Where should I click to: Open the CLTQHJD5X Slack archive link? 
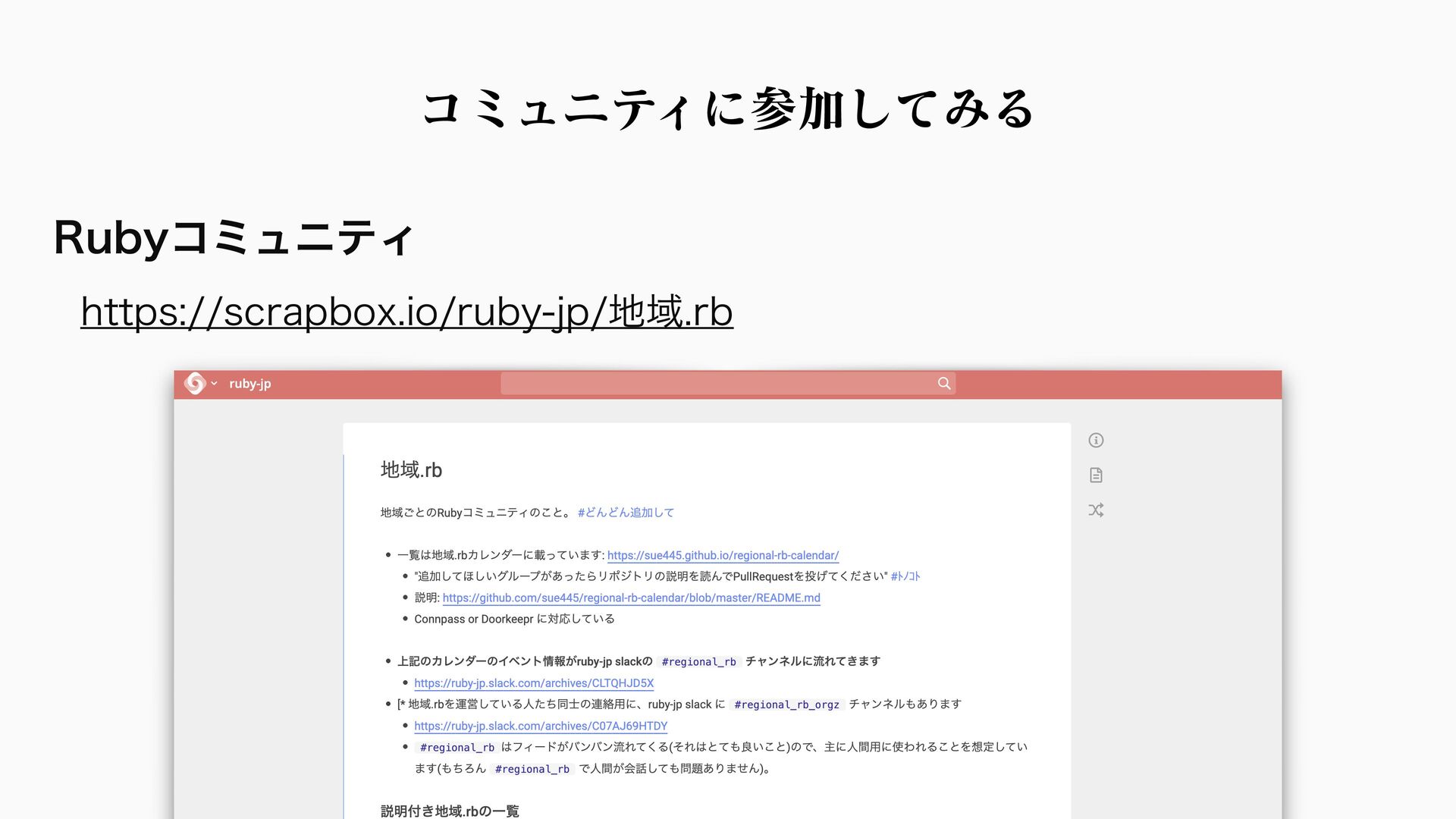point(533,683)
